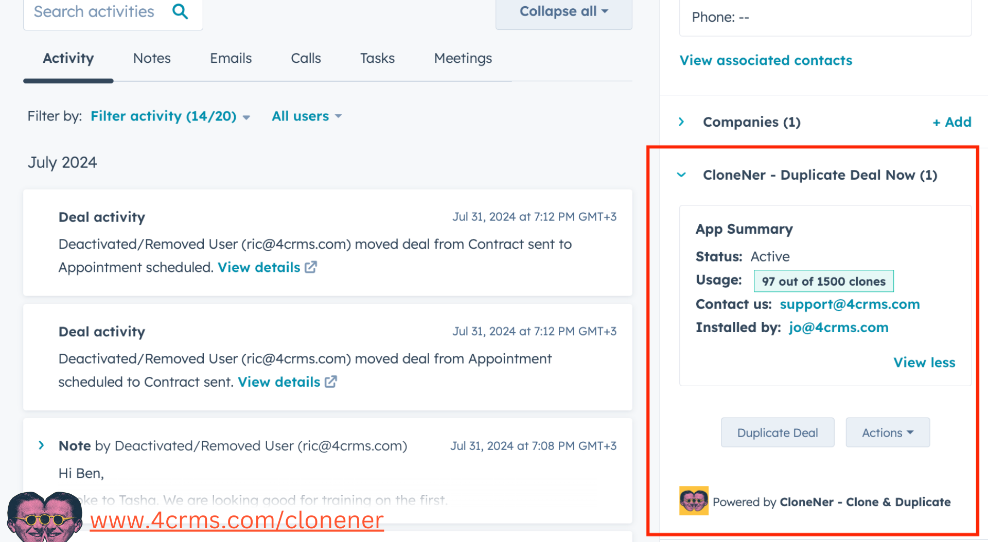The height and width of the screenshot is (542, 991).
Task: Click + Add next to Companies
Action: (952, 122)
